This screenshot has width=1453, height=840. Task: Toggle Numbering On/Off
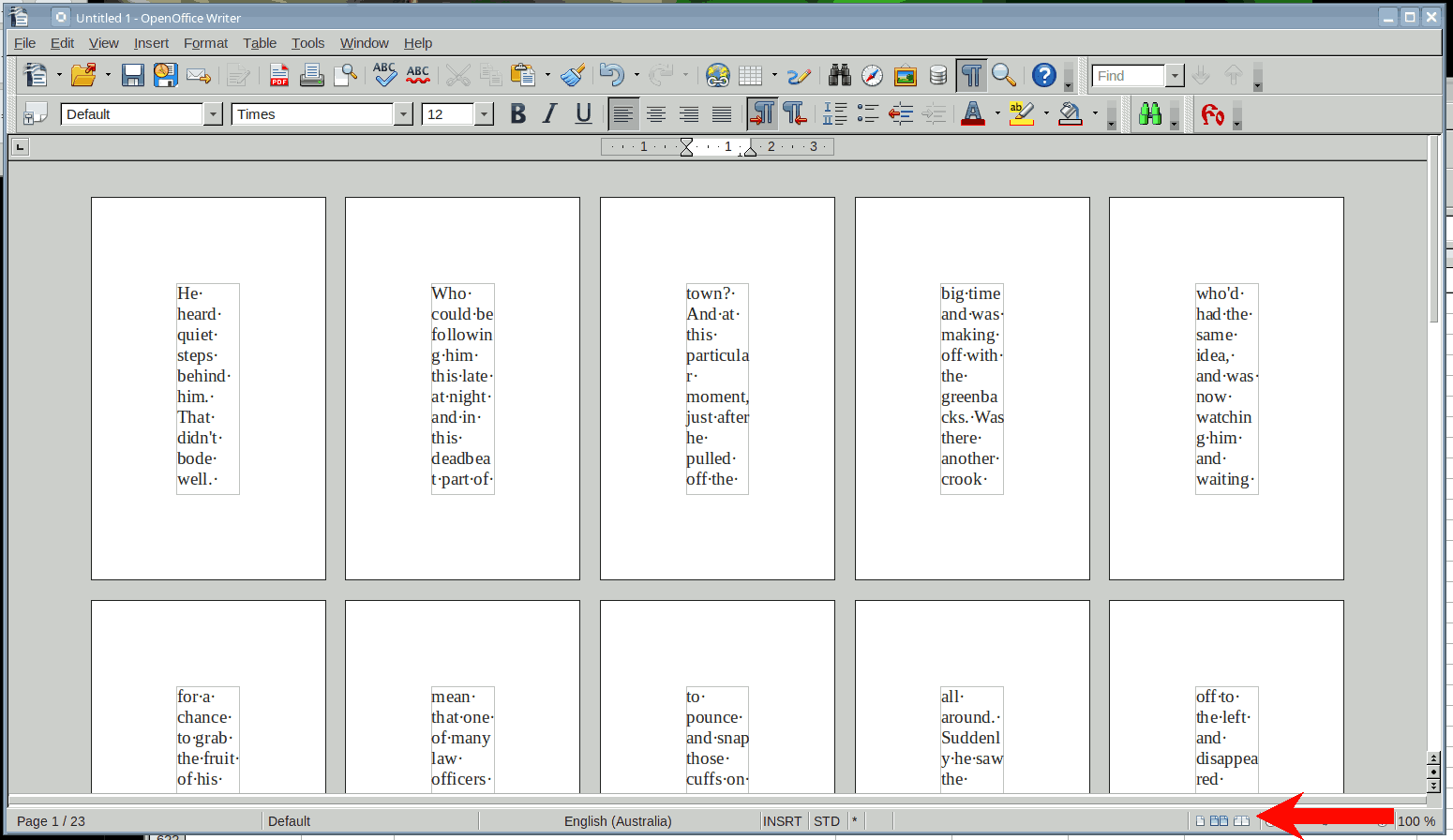(x=835, y=113)
